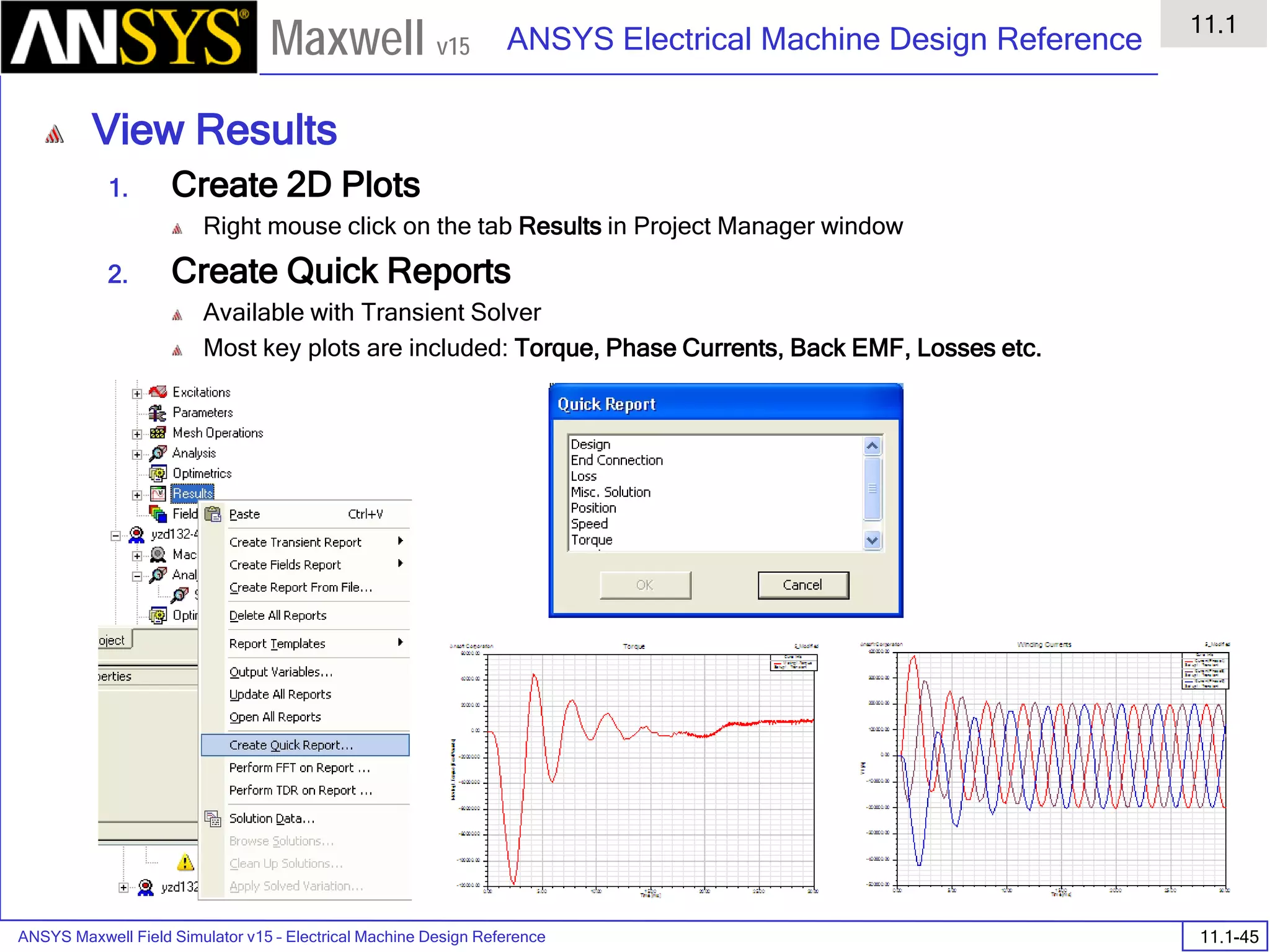Screen dimensions: 1270x952
Task: Open Solution Data from menu
Action: (305, 818)
